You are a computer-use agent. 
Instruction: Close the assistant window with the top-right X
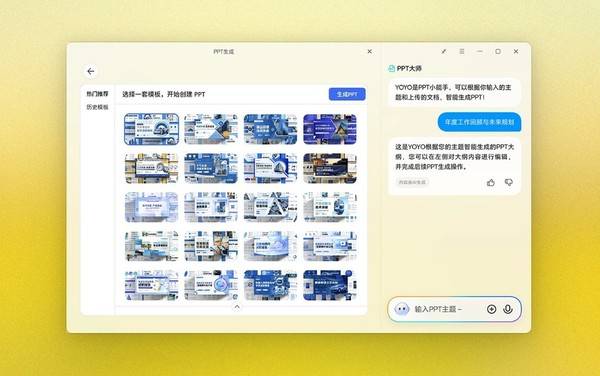point(516,51)
